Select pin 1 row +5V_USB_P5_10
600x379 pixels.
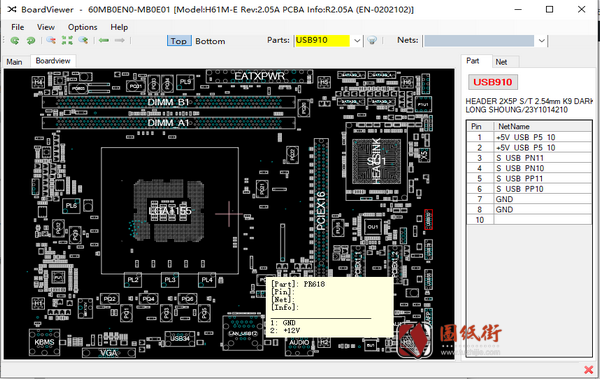[529, 137]
